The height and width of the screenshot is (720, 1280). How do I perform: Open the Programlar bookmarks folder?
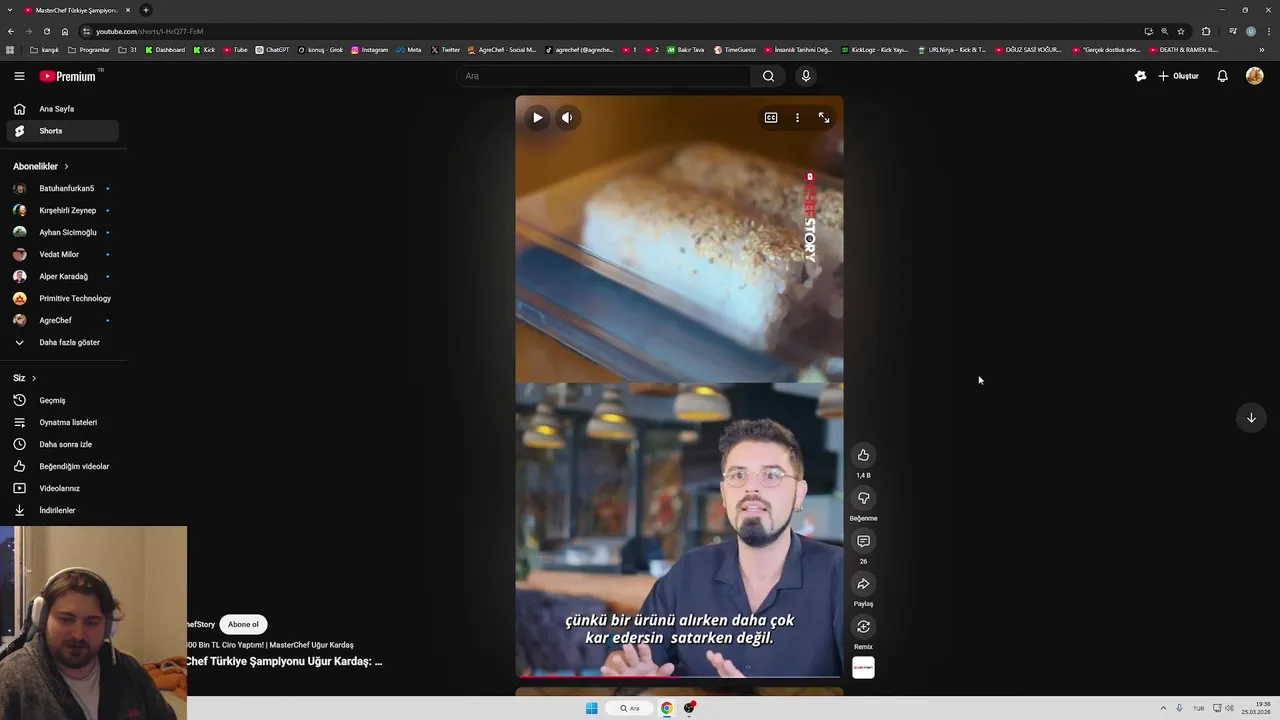point(89,50)
